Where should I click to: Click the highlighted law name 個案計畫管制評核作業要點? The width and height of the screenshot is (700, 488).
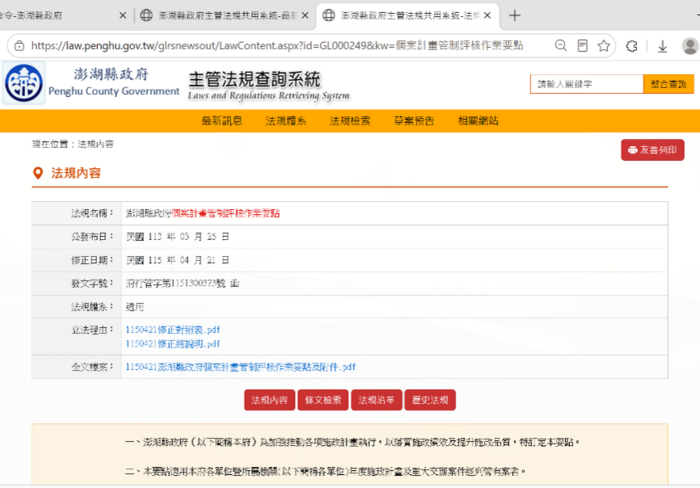coord(226,213)
